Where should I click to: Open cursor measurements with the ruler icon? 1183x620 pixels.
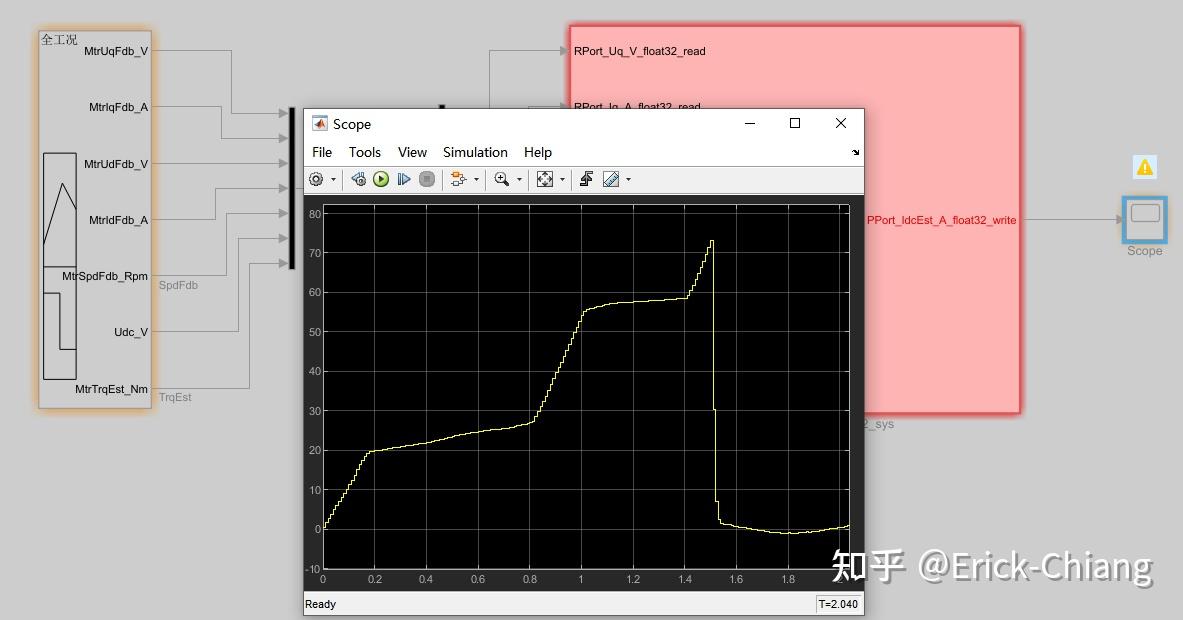coord(609,179)
